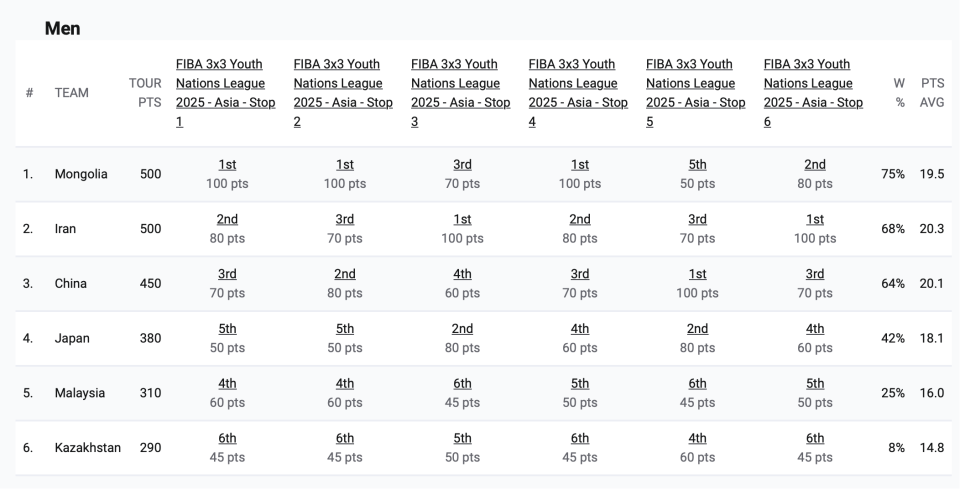Viewport: 960px width, 489px height.
Task: Click the TEAM column header
Action: pos(72,93)
